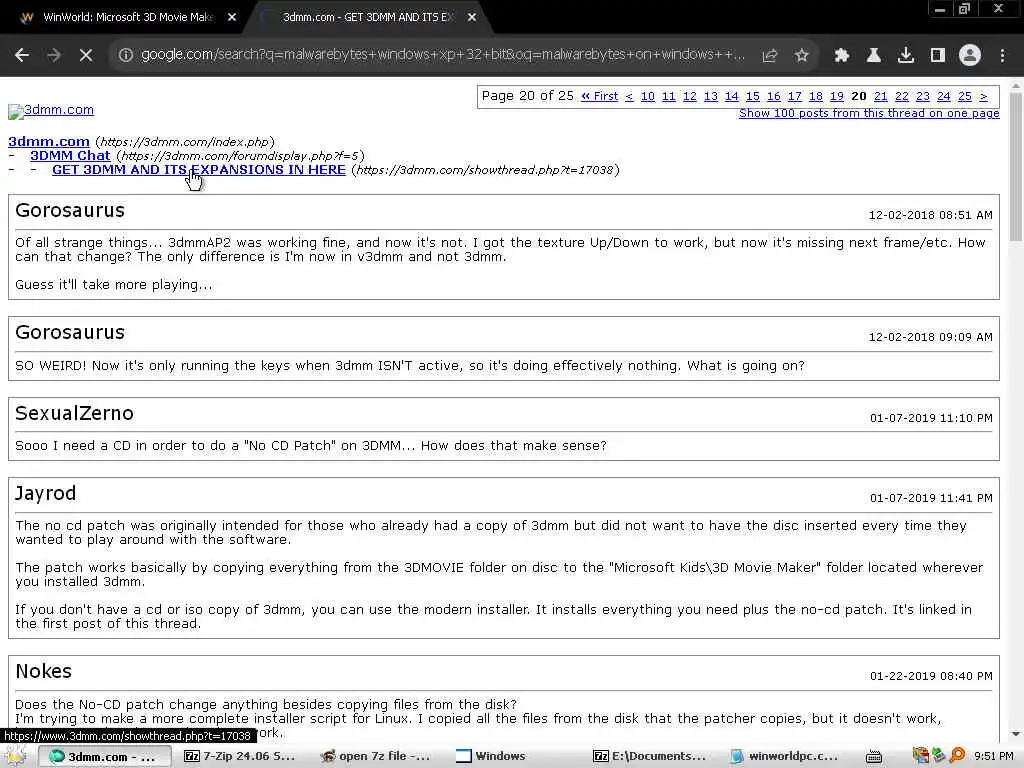Go to page 16 of the thread
Viewport: 1024px width, 768px height.
773,97
